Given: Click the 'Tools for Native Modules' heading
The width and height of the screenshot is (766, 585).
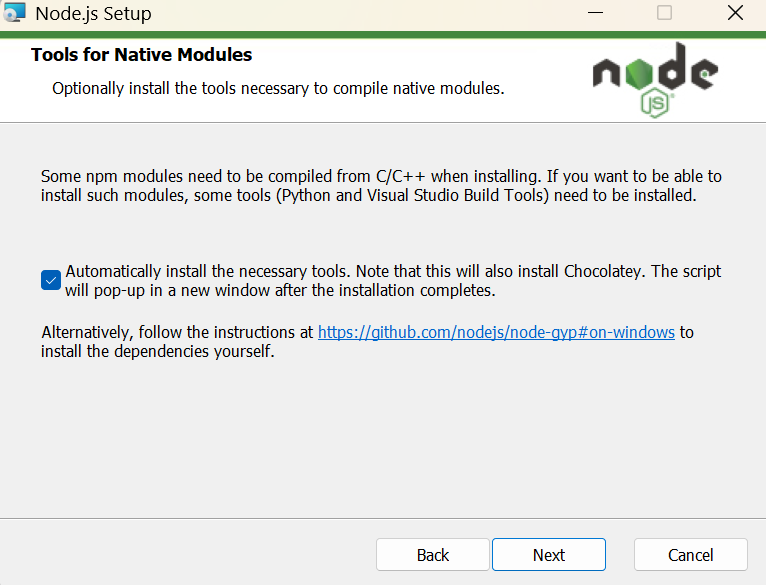Looking at the screenshot, I should 142,55.
